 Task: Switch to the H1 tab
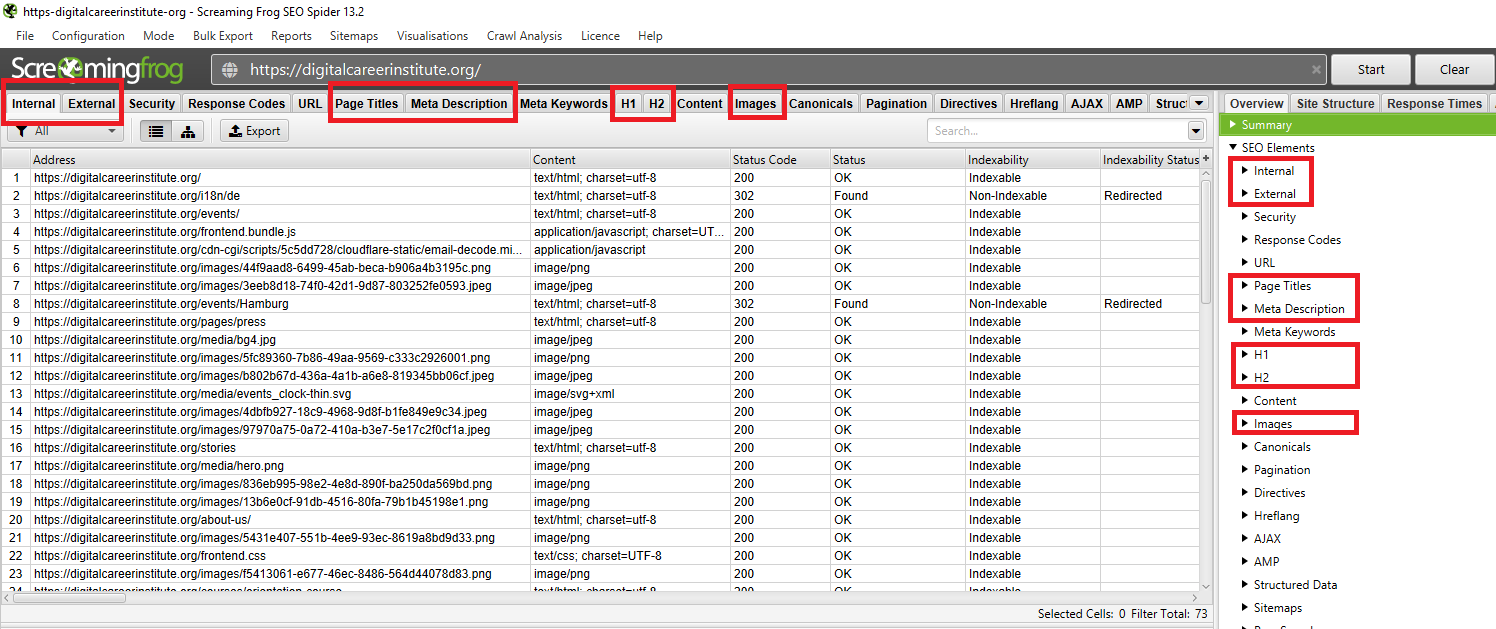point(628,103)
